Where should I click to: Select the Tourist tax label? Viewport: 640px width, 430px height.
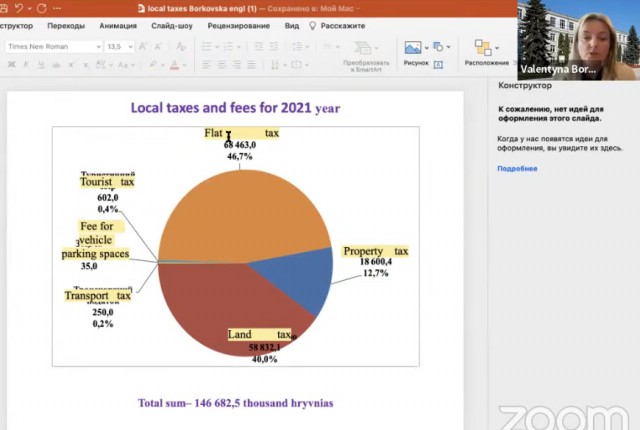[x=107, y=182]
